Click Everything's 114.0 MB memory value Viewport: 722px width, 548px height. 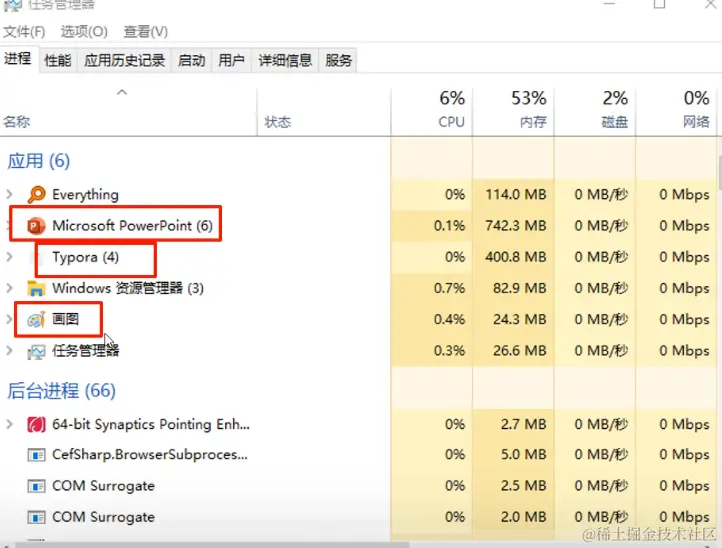516,194
